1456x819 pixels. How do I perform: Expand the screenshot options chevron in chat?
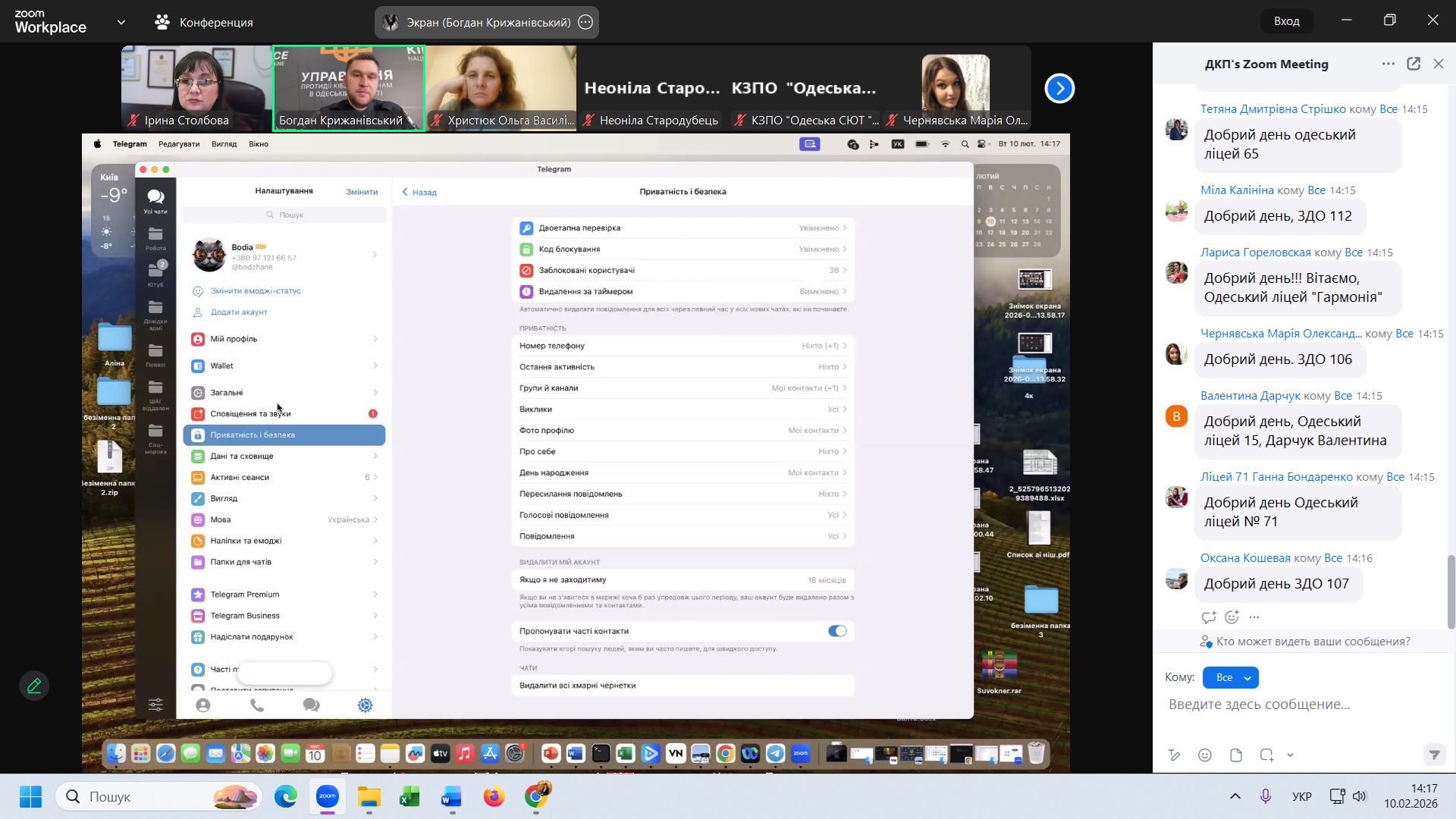pos(1291,755)
